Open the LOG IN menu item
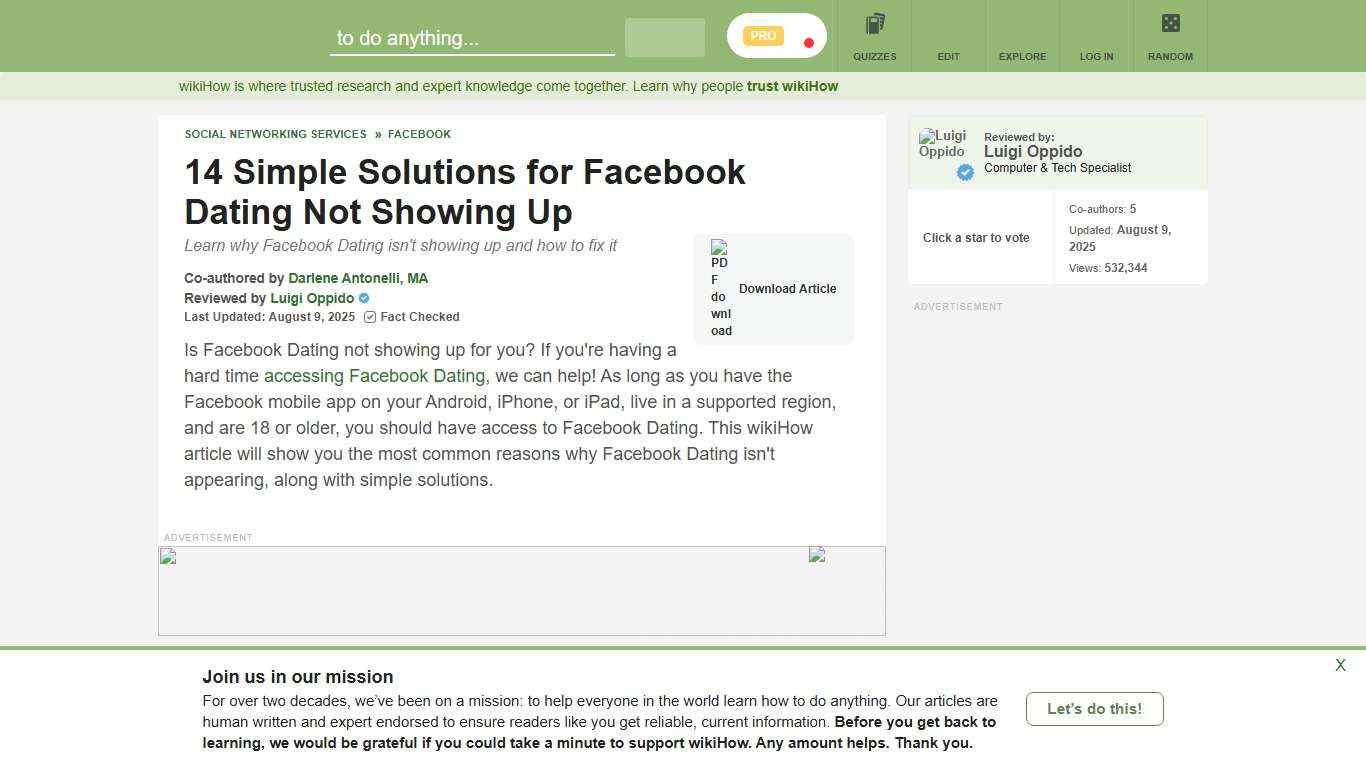The image size is (1366, 768). pos(1096,36)
